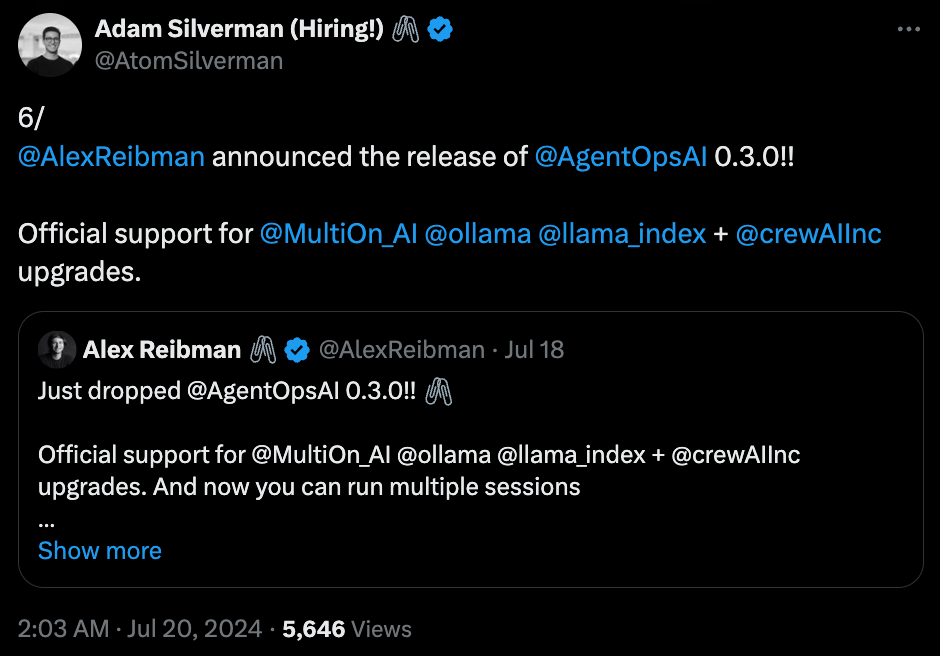Click the @AtomSilverman handle under the name
This screenshot has width=940, height=656.
[x=189, y=61]
